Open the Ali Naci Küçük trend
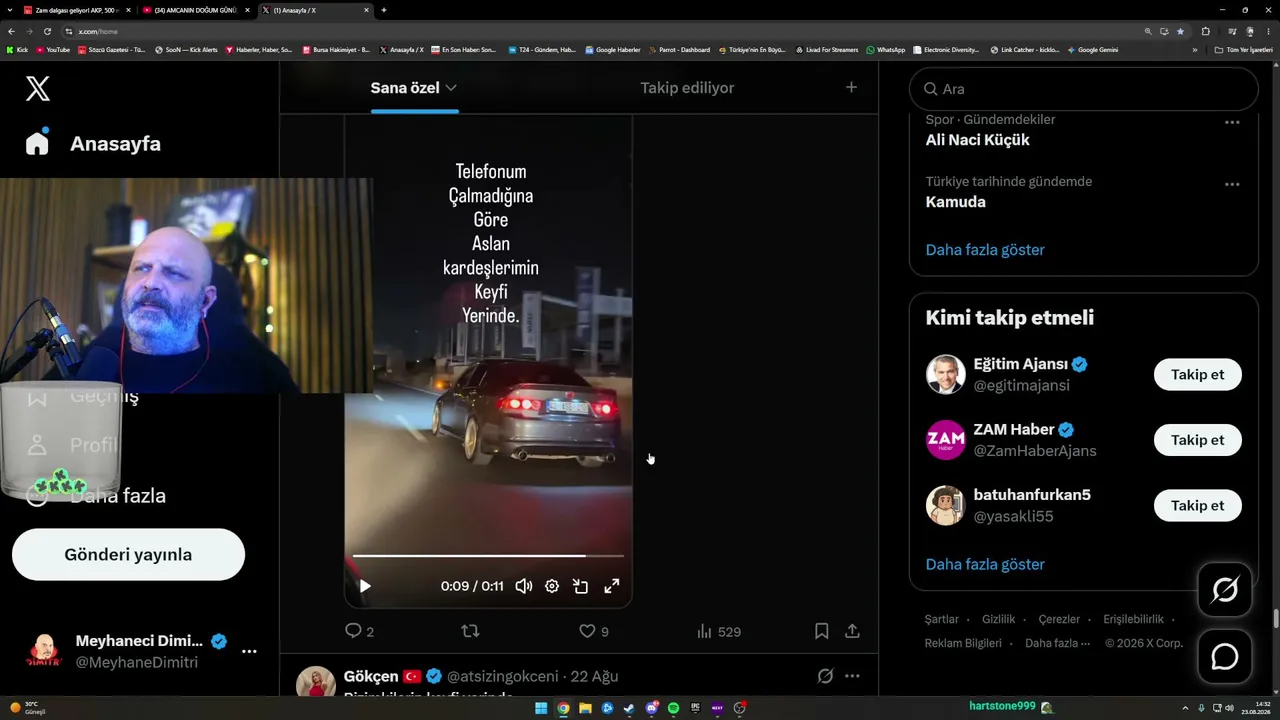1280x720 pixels. [977, 140]
